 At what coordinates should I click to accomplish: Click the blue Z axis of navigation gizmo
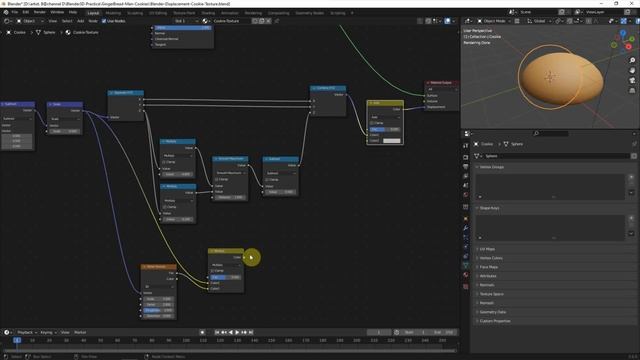623,33
